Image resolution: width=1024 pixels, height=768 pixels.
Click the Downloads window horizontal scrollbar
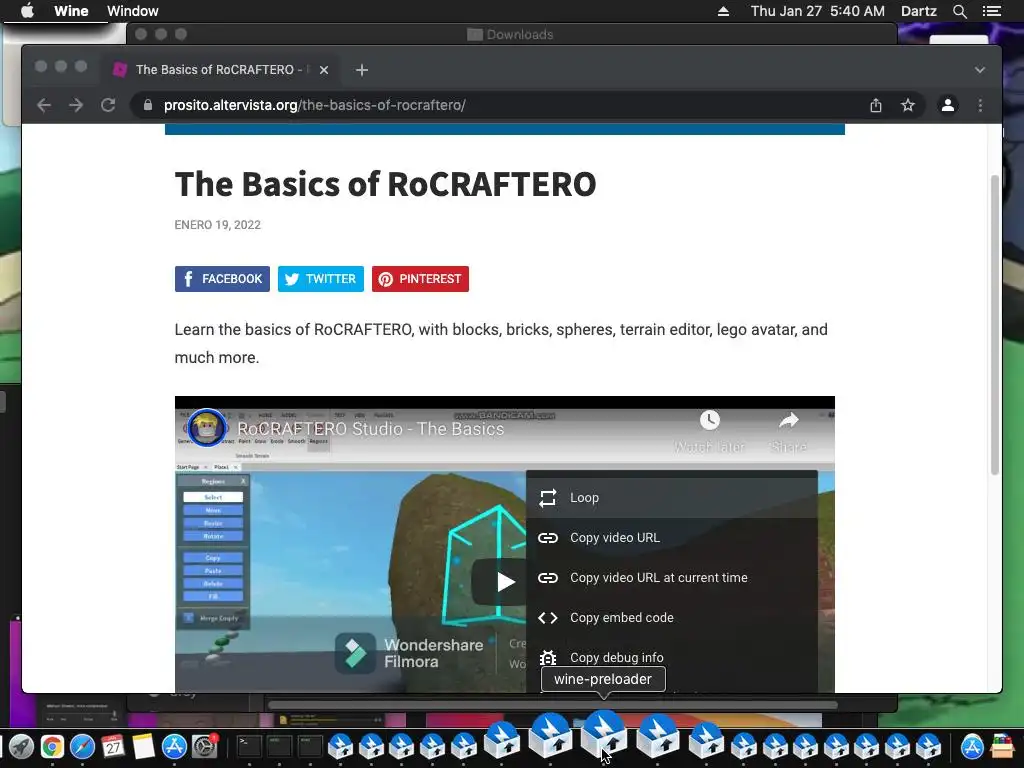point(552,705)
